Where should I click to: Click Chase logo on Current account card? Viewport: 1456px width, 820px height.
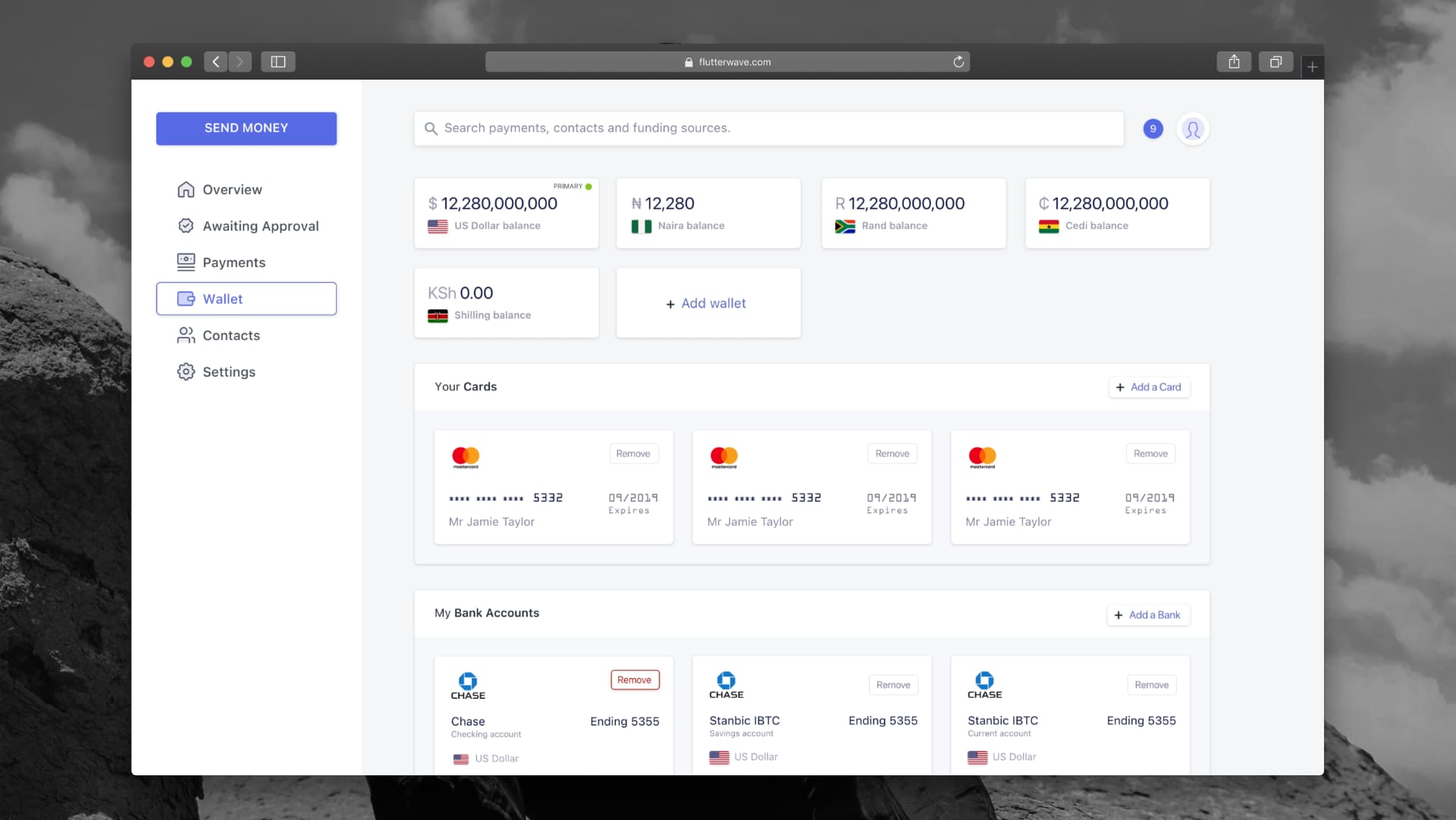pos(984,685)
